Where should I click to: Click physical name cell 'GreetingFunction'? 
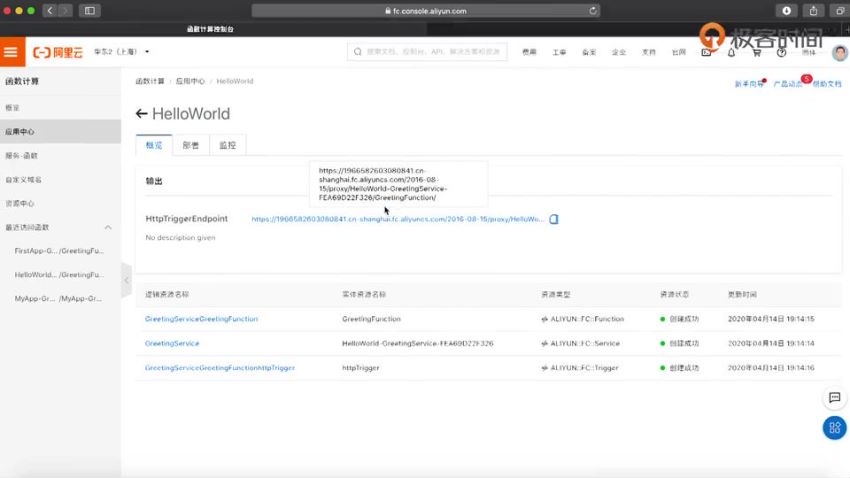371,319
